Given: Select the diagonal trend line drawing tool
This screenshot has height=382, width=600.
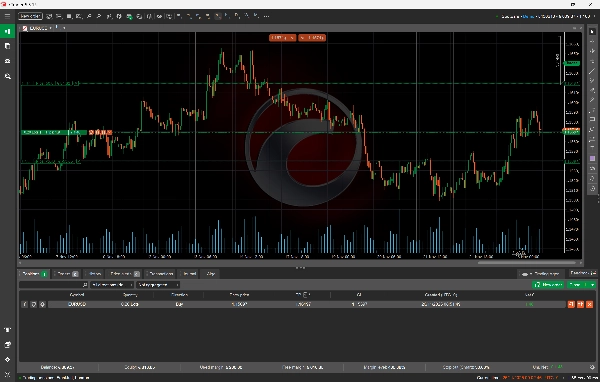Looking at the screenshot, I should 592,71.
